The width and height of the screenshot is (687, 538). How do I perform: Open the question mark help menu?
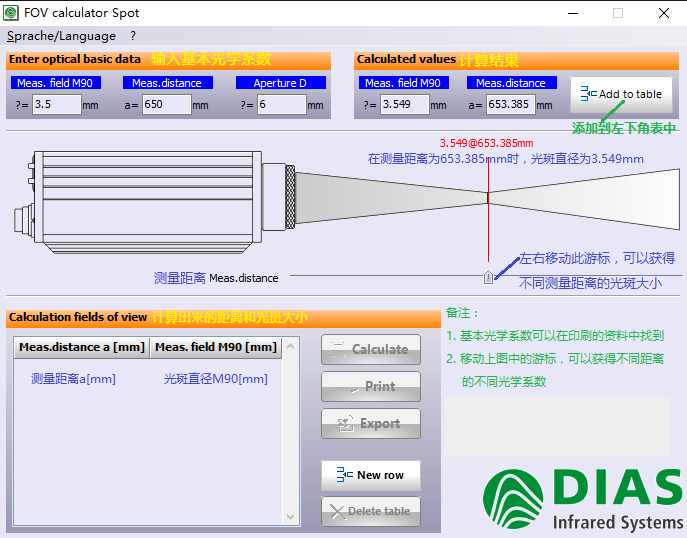click(x=133, y=36)
